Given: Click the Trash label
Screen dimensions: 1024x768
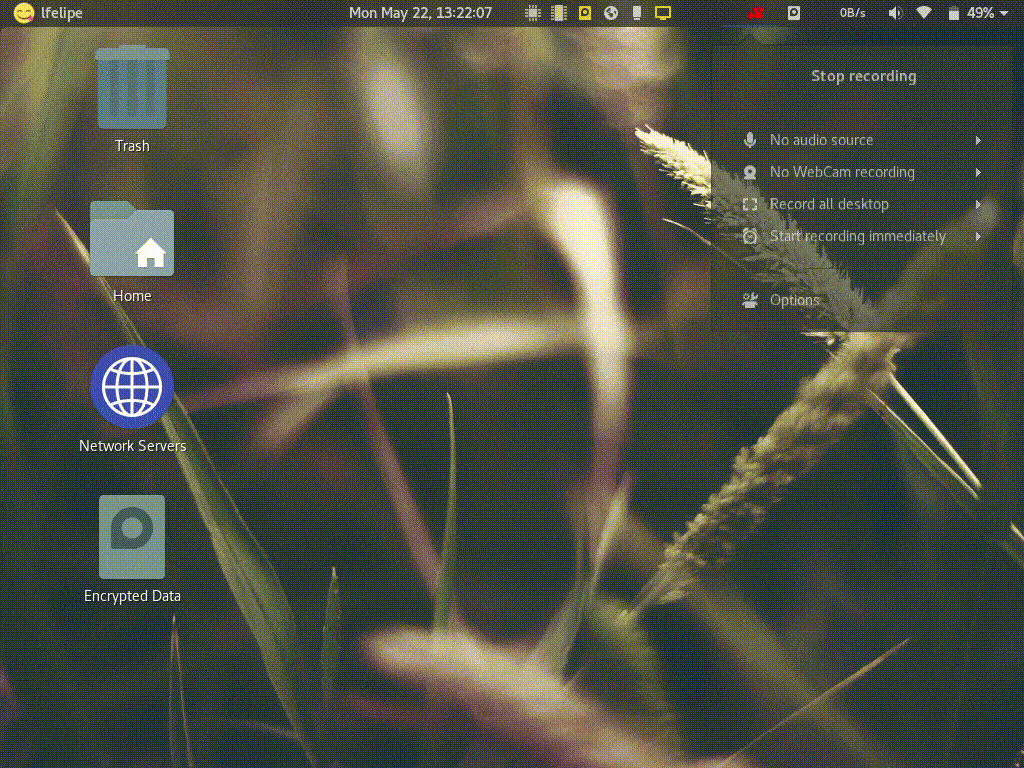Looking at the screenshot, I should [x=132, y=146].
